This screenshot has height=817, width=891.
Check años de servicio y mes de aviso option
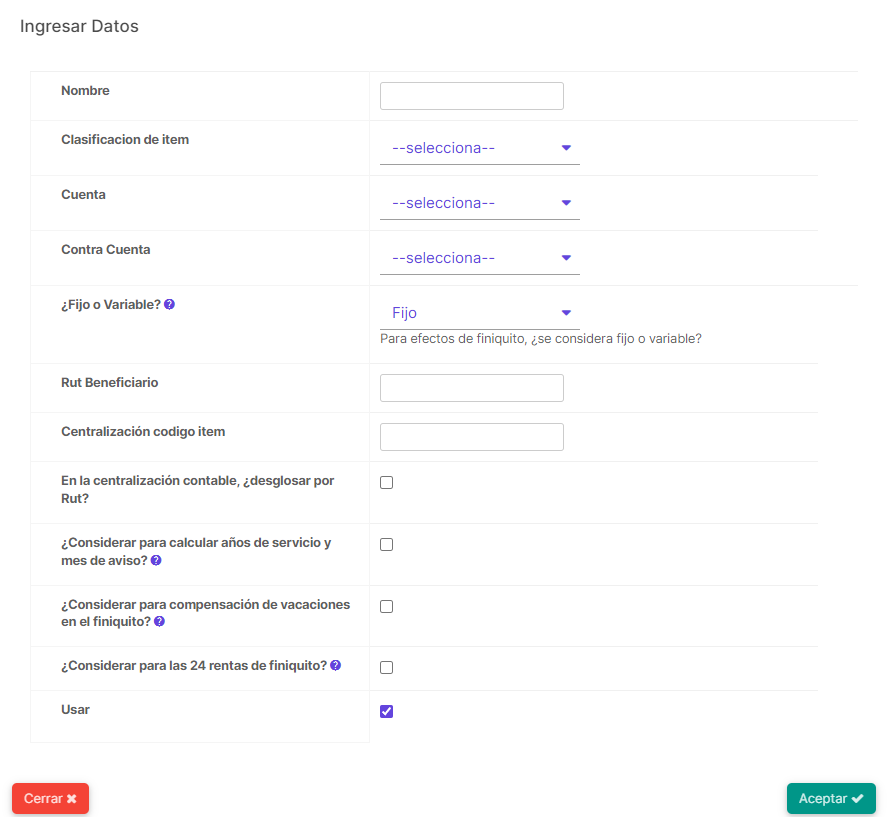click(x=386, y=544)
